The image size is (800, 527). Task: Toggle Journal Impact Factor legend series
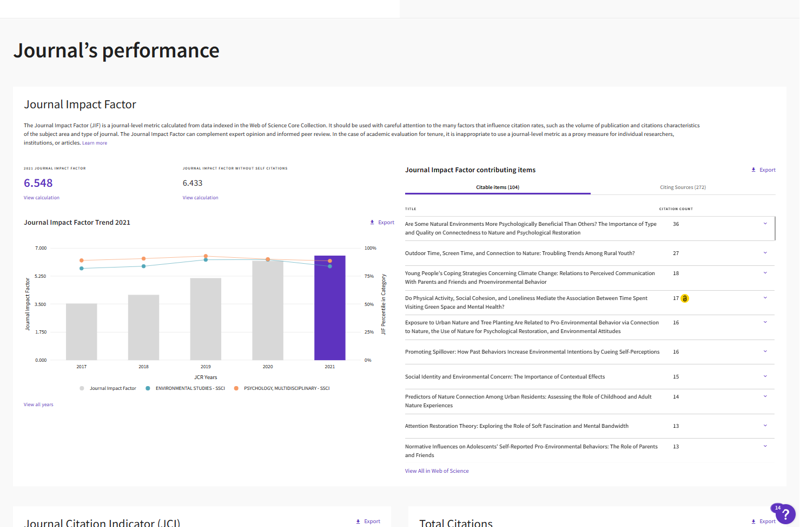(x=108, y=388)
